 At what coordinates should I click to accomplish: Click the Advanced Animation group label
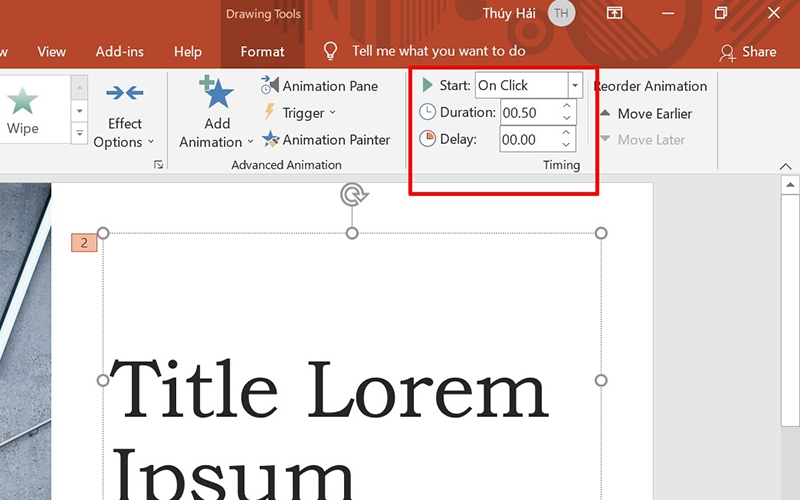286,165
